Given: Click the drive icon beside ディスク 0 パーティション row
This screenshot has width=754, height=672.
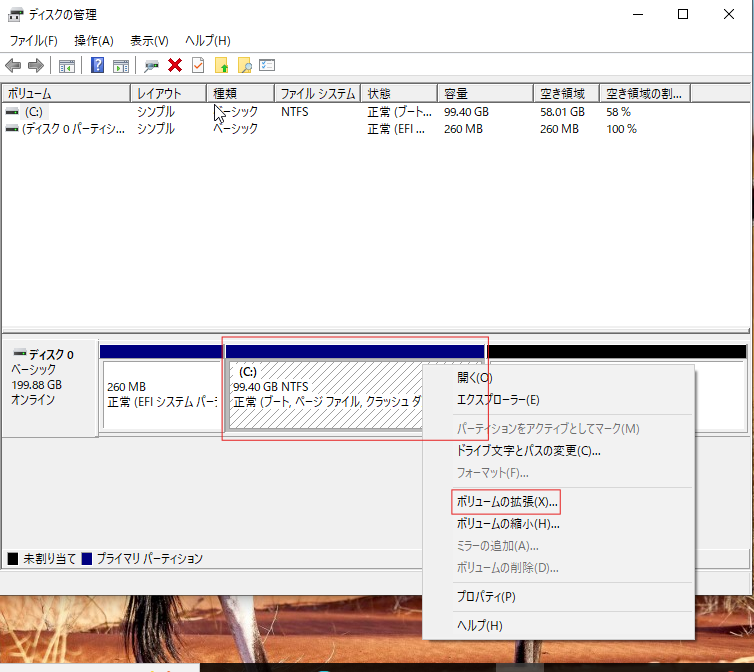Looking at the screenshot, I should click(12, 129).
